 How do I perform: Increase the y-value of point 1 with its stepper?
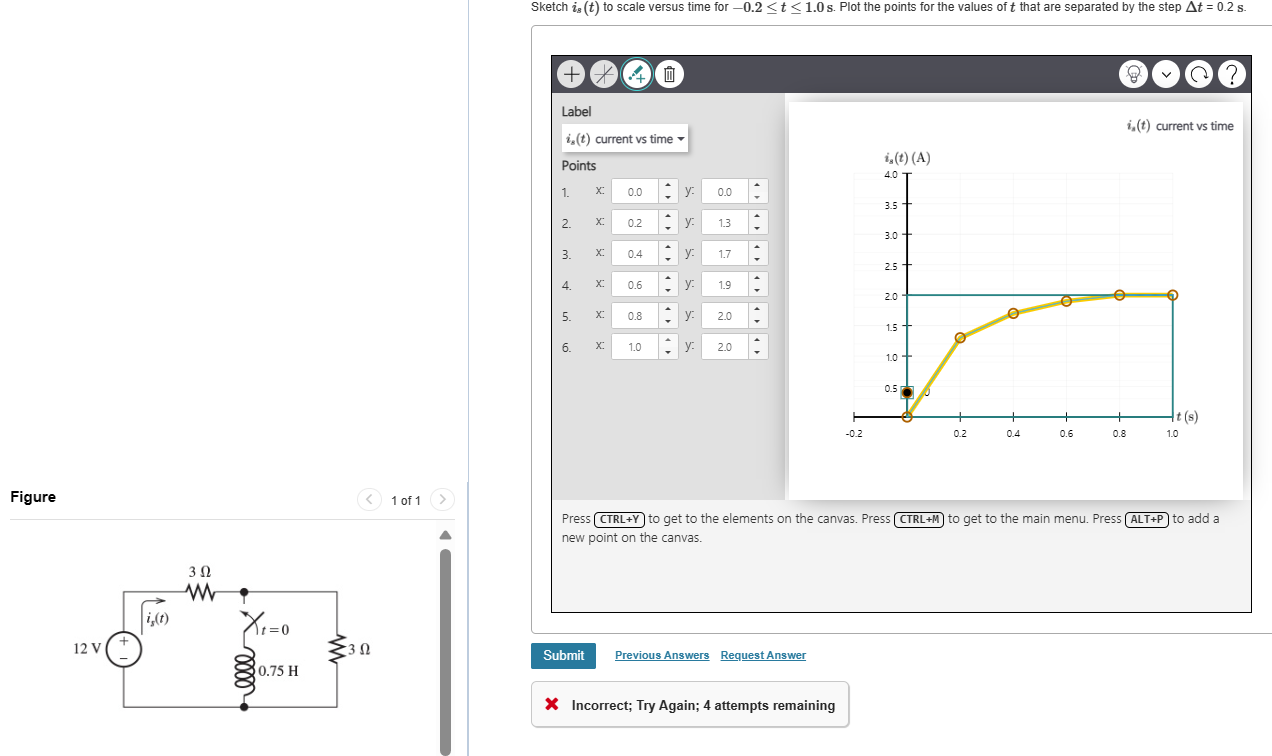click(757, 187)
